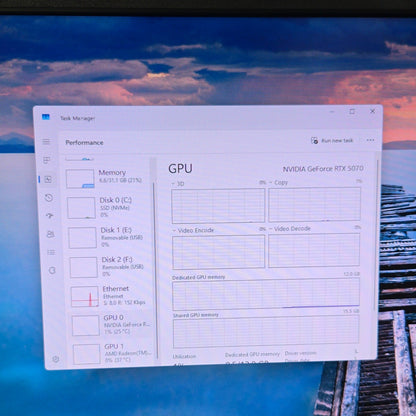The height and width of the screenshot is (416, 416).
Task: Open the three-dot more options menu
Action: (370, 140)
